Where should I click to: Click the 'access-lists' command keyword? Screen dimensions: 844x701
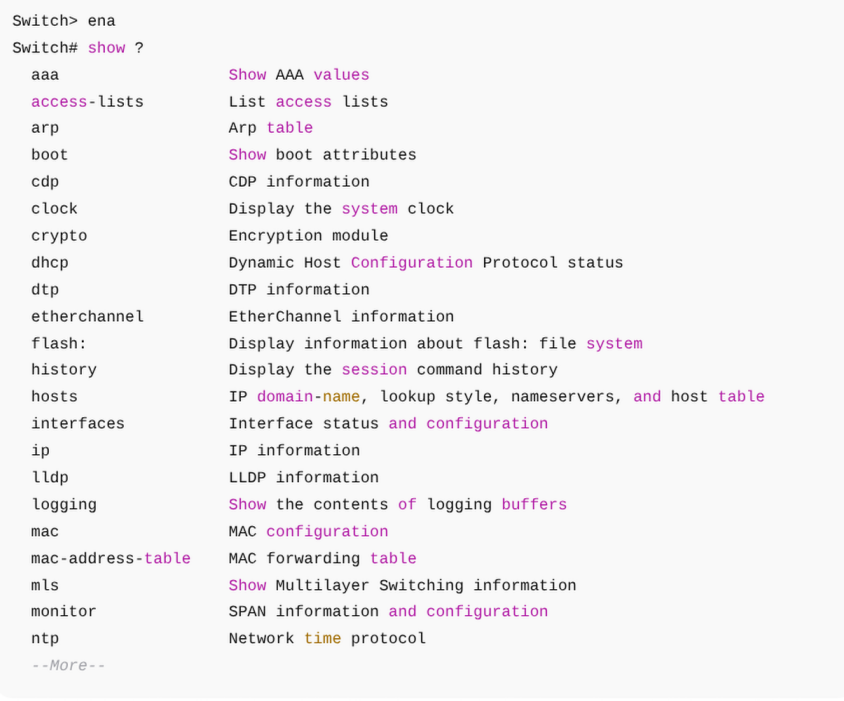click(x=87, y=102)
